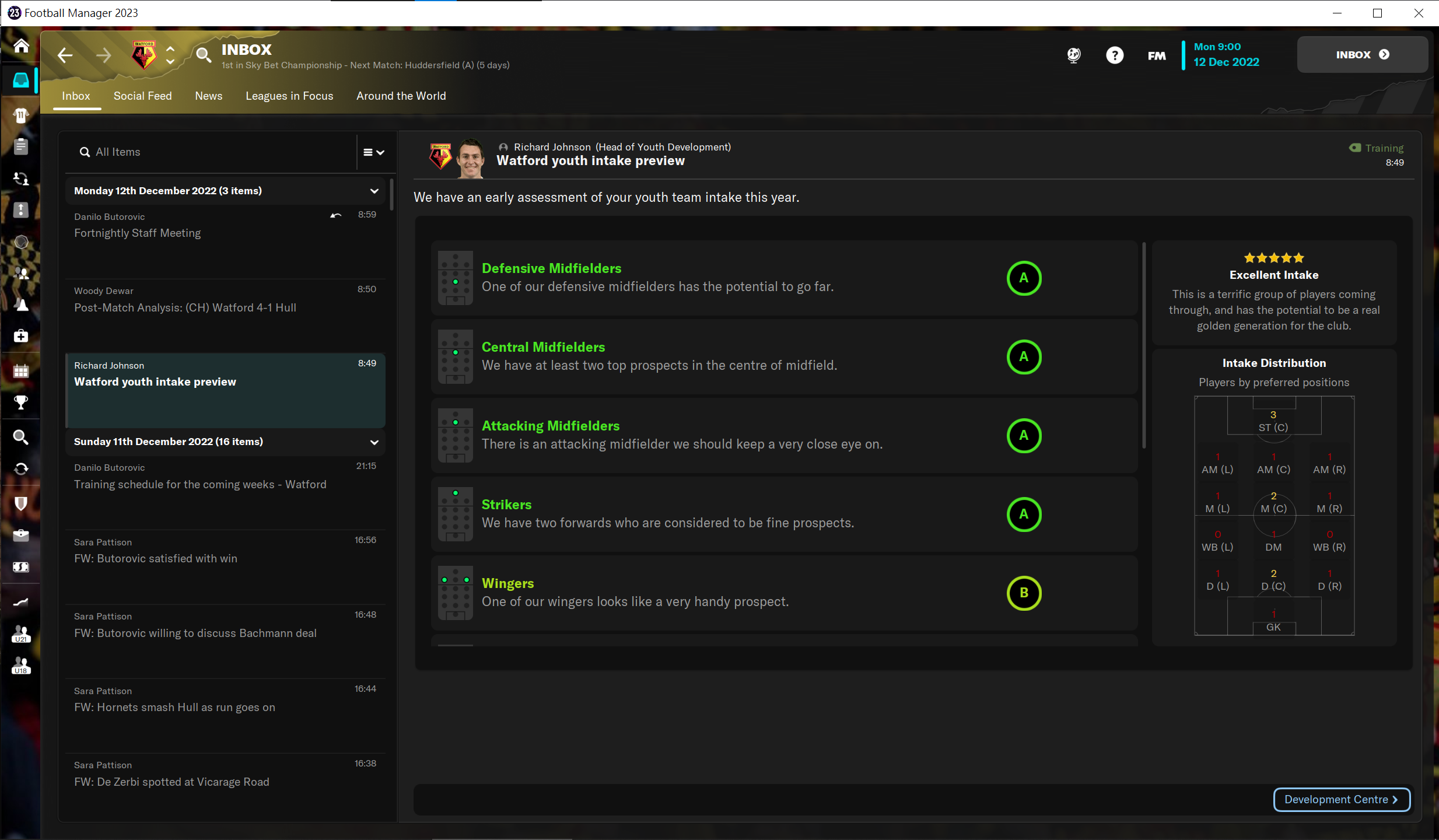This screenshot has height=840, width=1439.
Task: Click the intake preview list scrollbar
Action: coord(1144,345)
